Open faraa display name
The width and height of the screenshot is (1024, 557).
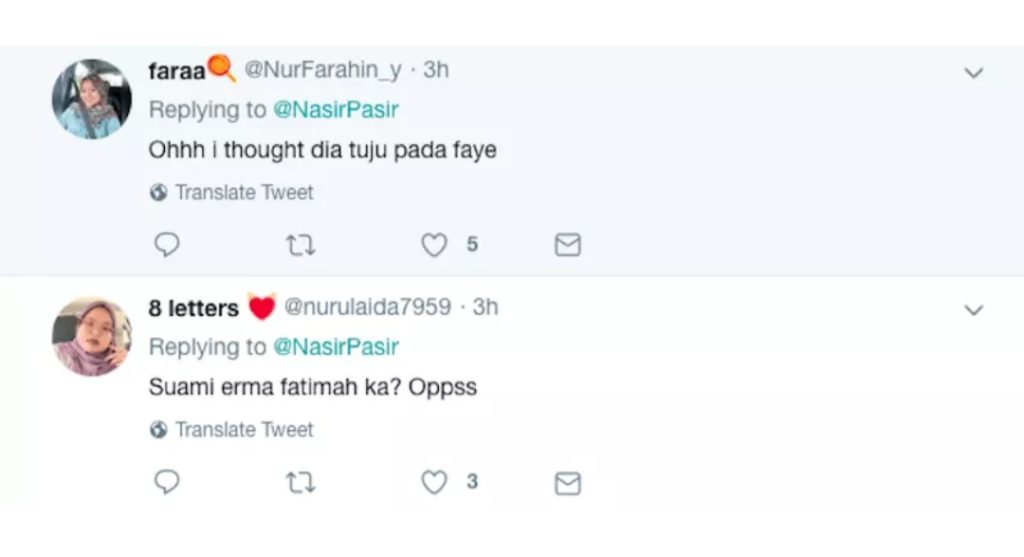coord(176,70)
